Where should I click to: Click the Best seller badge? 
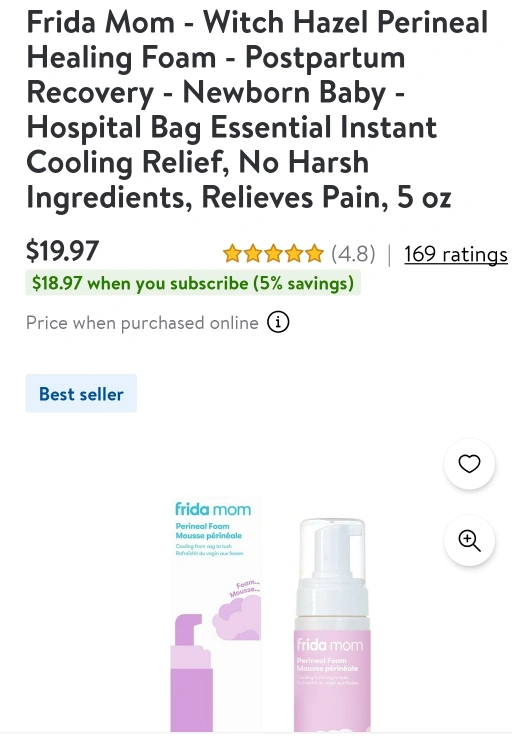point(81,393)
